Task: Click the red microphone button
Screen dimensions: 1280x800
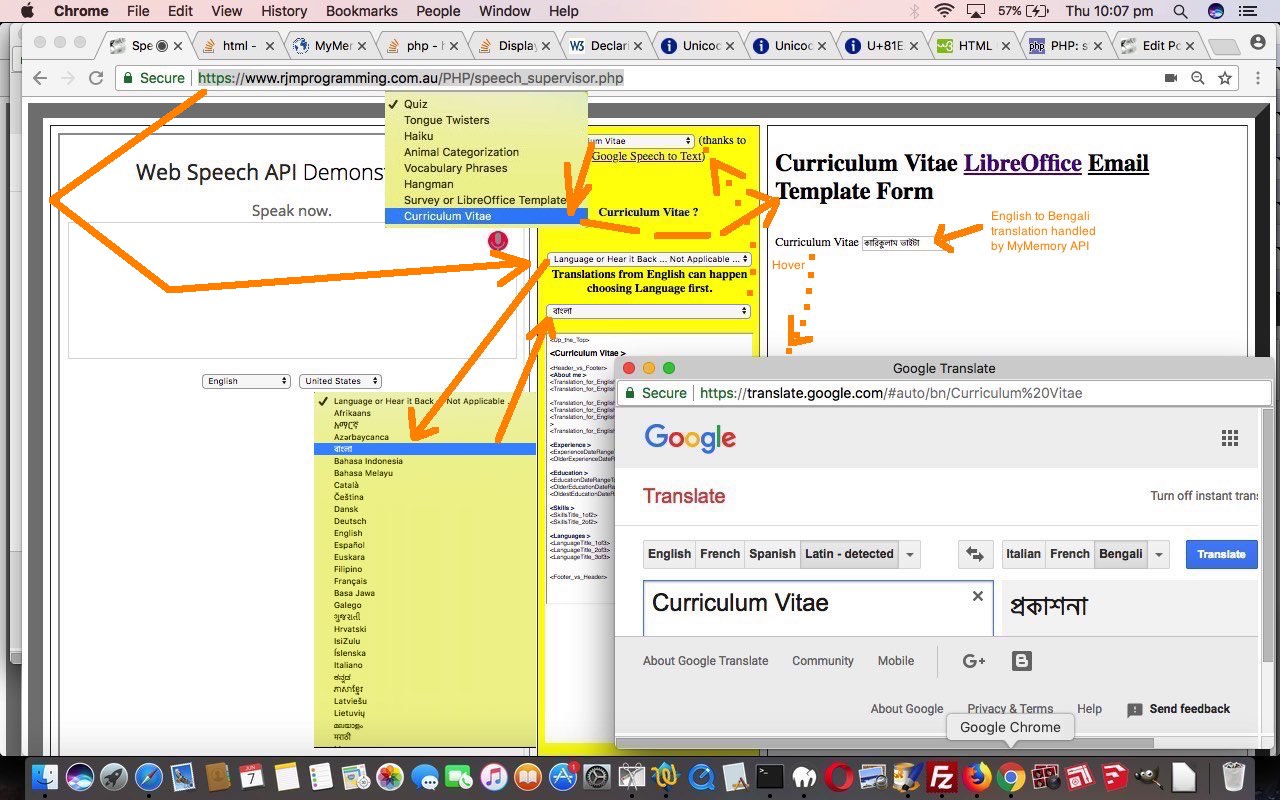Action: pyautogui.click(x=497, y=241)
